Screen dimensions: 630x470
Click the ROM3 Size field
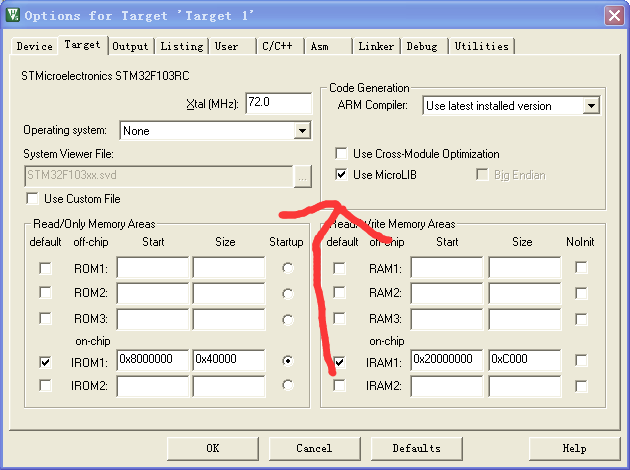[x=229, y=319]
